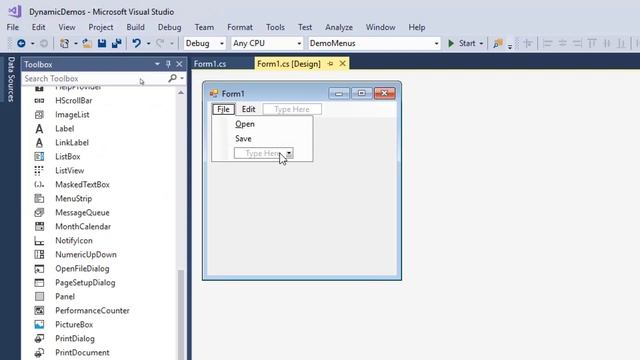
Task: Click the New Project toolbar icon
Action: (64, 43)
